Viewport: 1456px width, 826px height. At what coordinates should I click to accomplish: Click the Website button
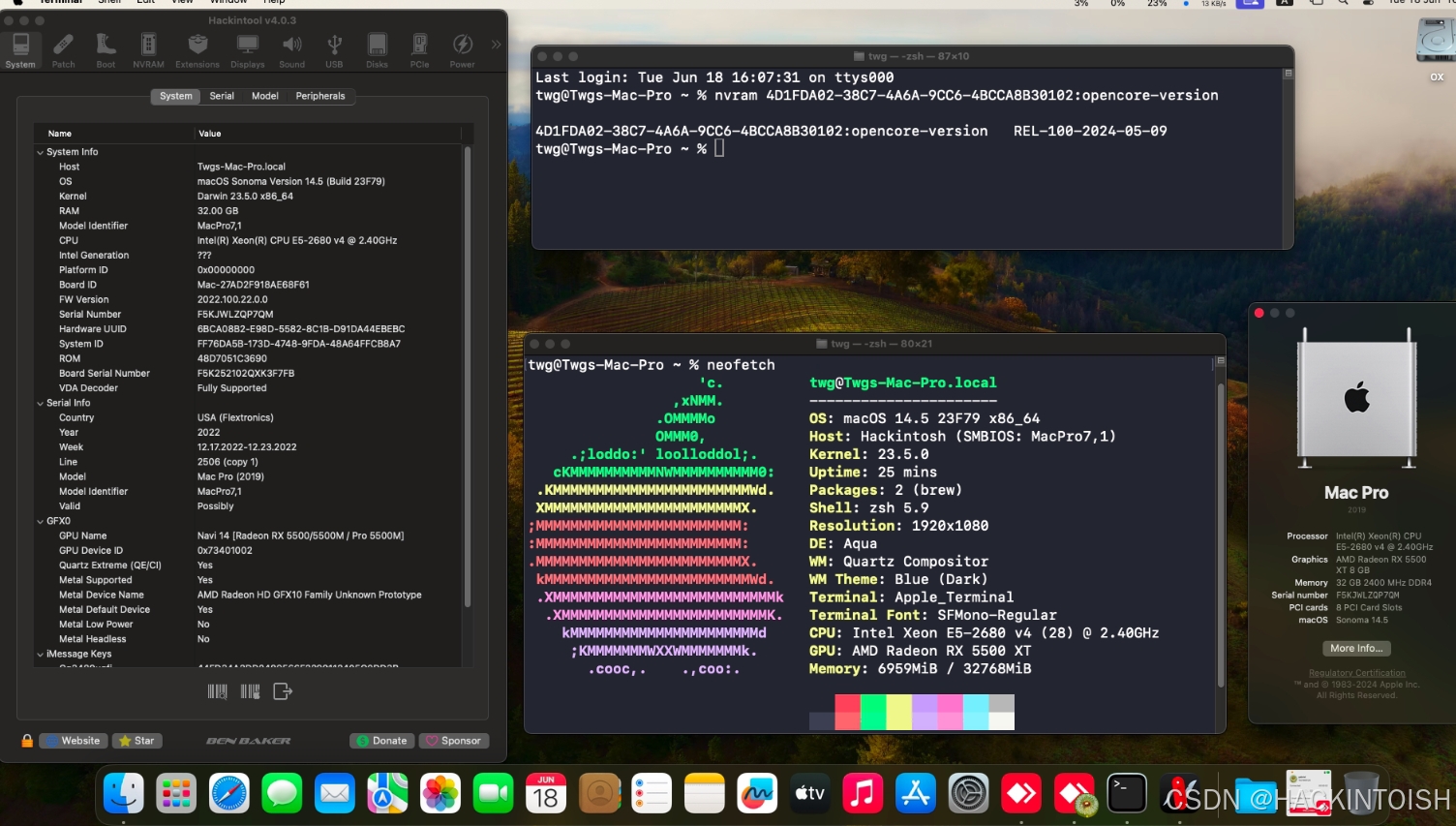[x=73, y=741]
